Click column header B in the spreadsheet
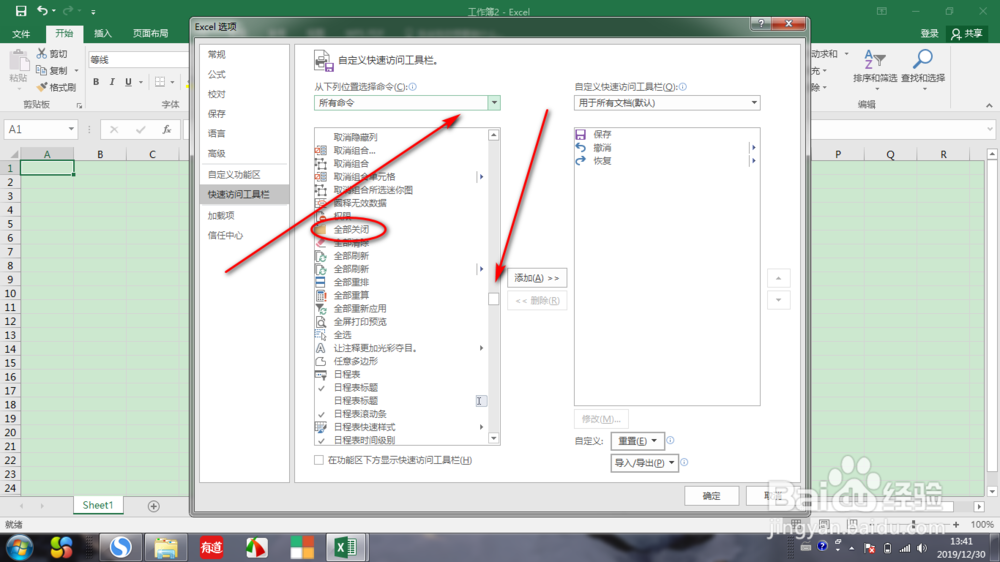The height and width of the screenshot is (562, 1000). (100, 154)
